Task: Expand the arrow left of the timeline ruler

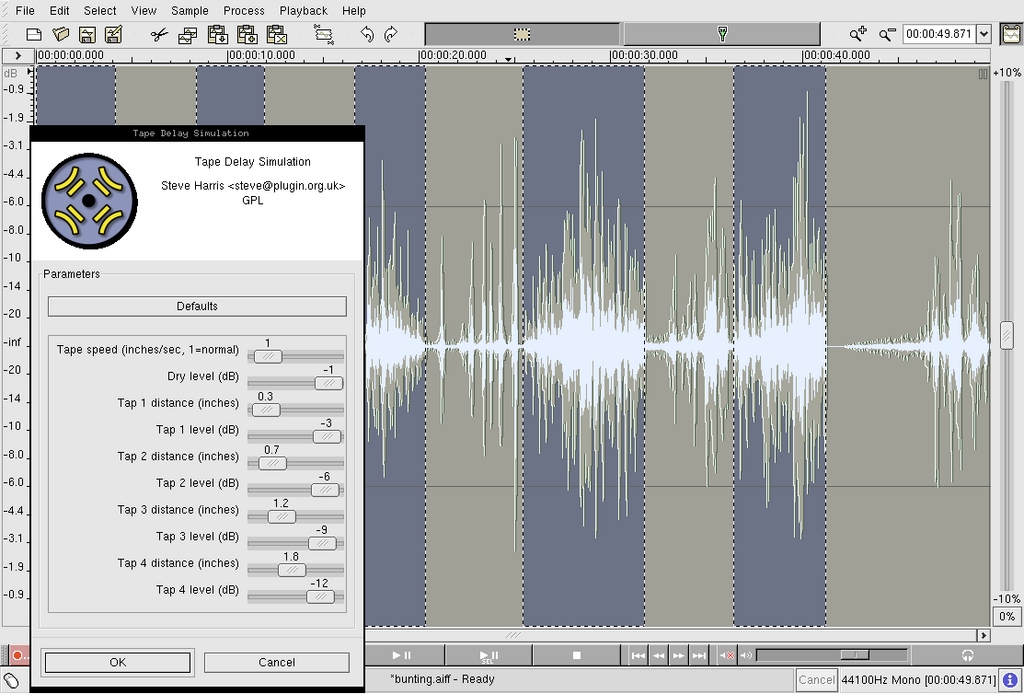Action: (x=17, y=56)
